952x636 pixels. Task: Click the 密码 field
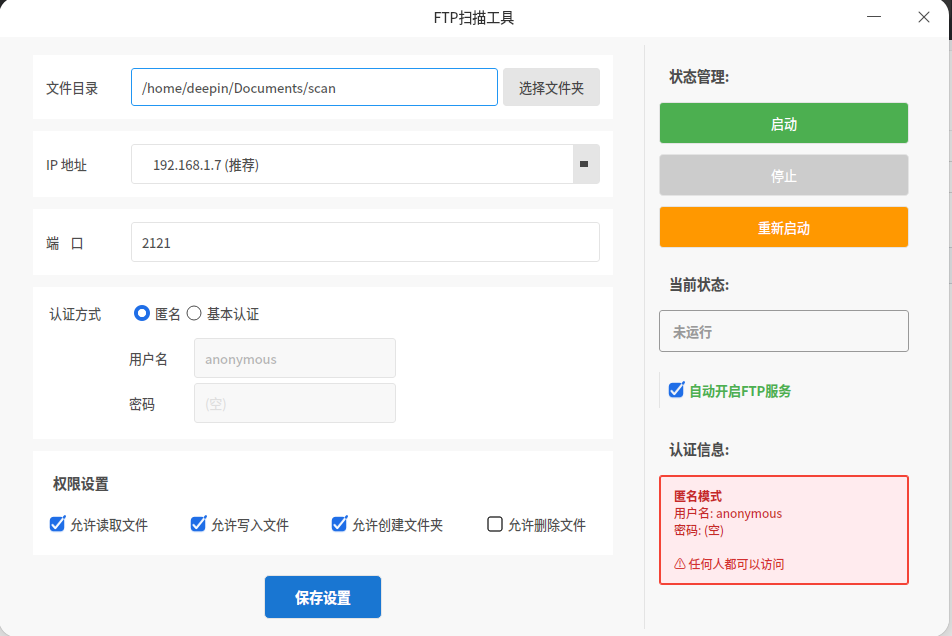(295, 403)
